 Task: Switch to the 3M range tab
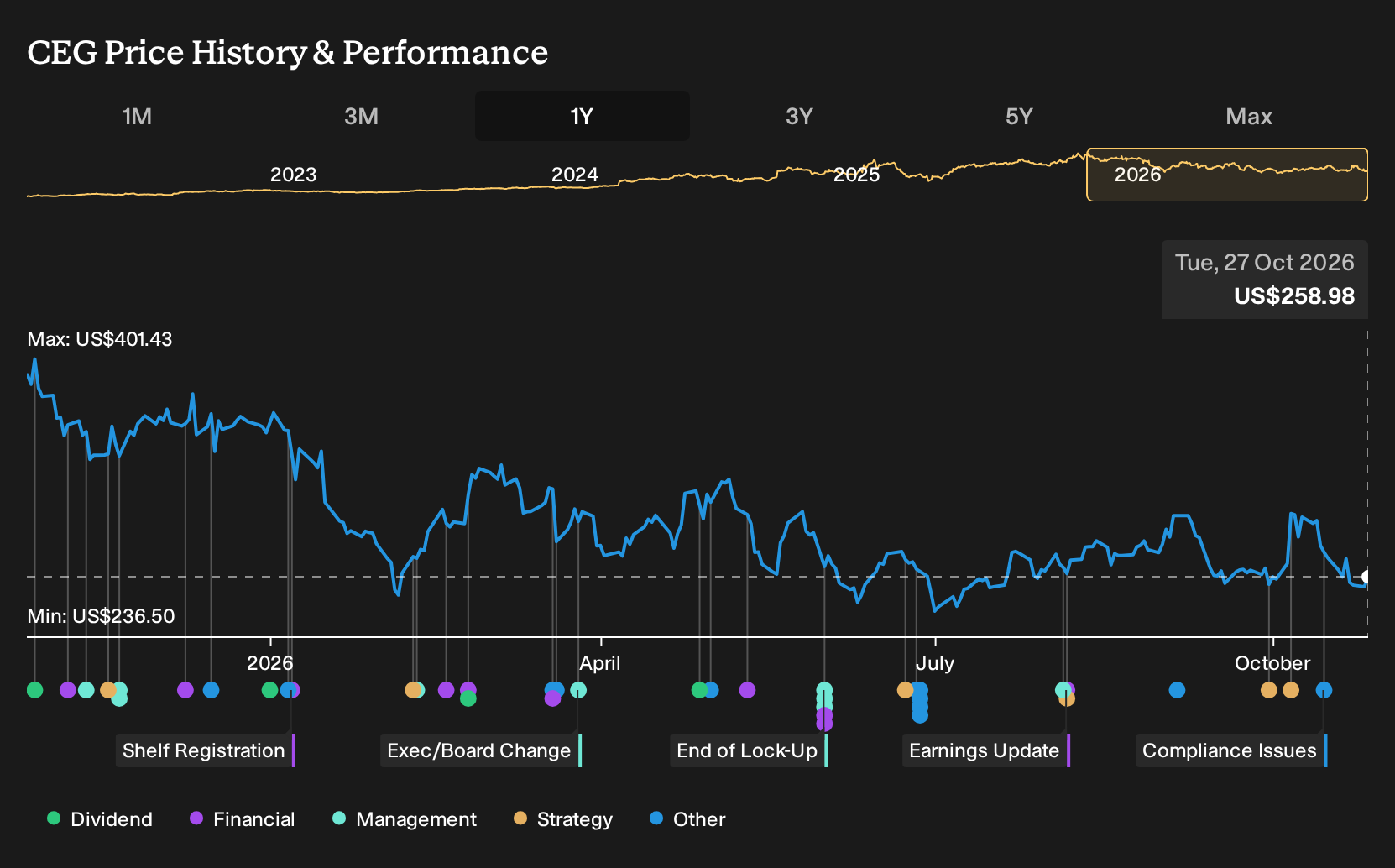[x=361, y=116]
